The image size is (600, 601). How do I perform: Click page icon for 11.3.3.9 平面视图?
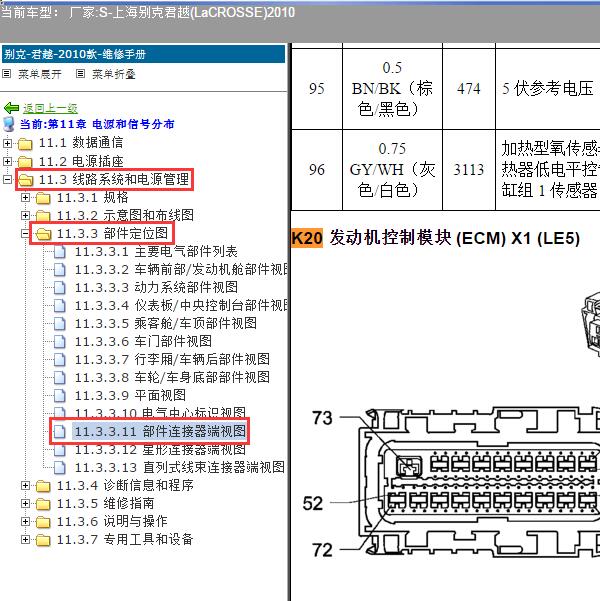pos(59,396)
